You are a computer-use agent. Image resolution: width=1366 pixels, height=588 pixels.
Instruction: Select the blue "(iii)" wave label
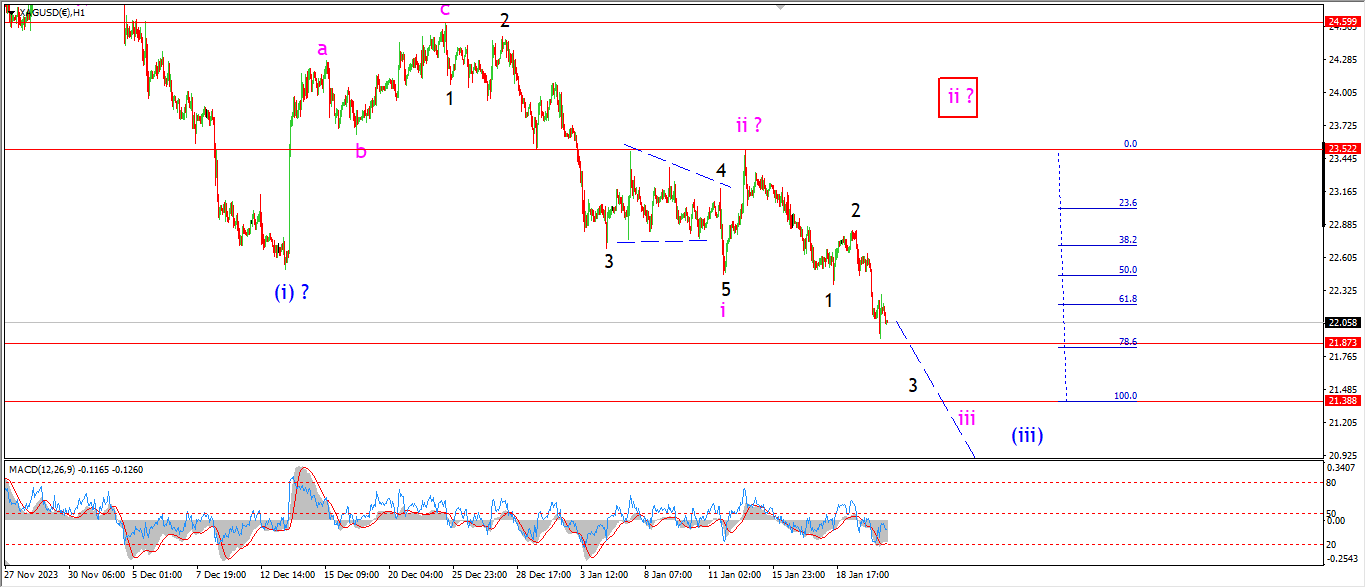1027,435
